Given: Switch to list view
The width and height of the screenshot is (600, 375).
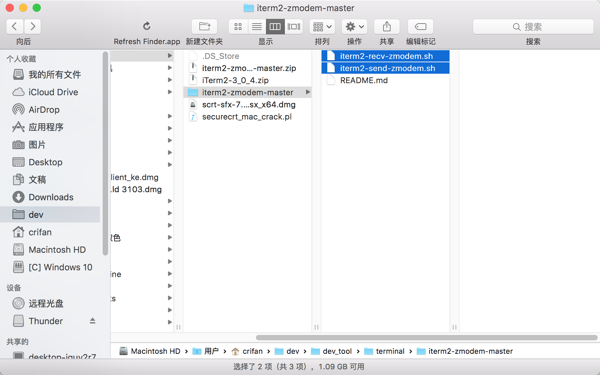Looking at the screenshot, I should point(256,26).
